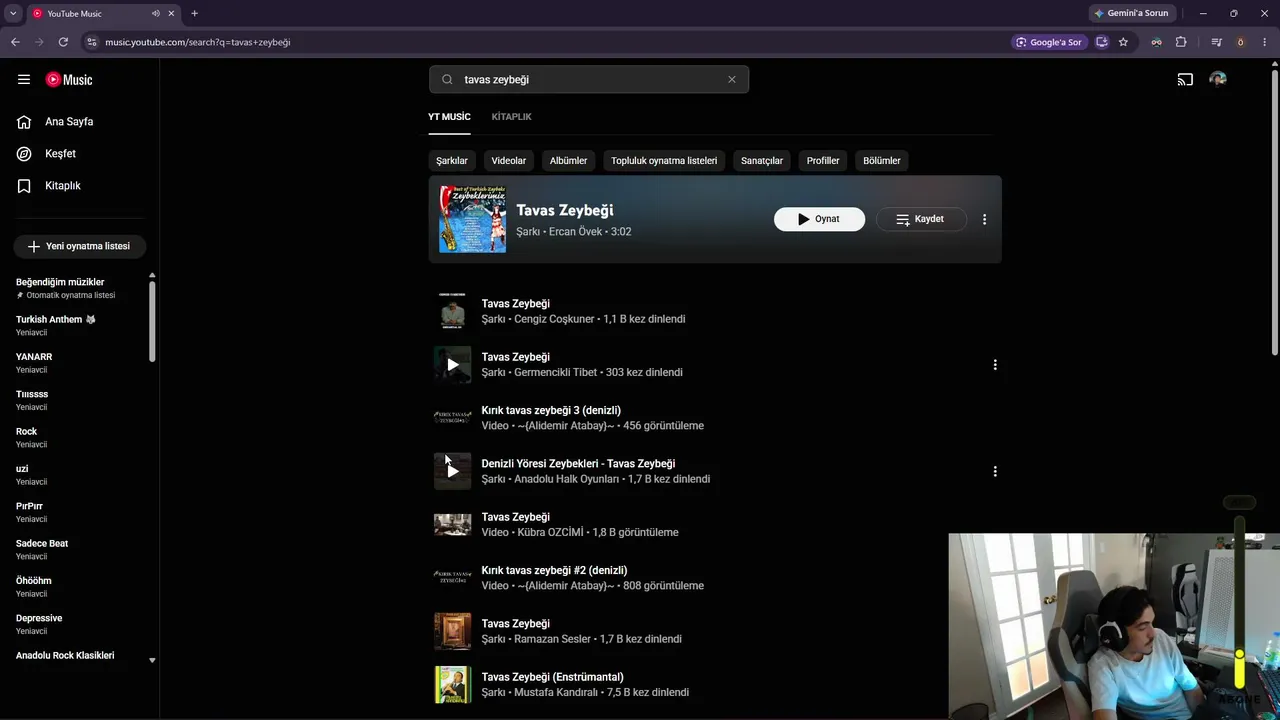Click Ramazan Sesler song thumbnail
The height and width of the screenshot is (720, 1280).
pyautogui.click(x=452, y=631)
